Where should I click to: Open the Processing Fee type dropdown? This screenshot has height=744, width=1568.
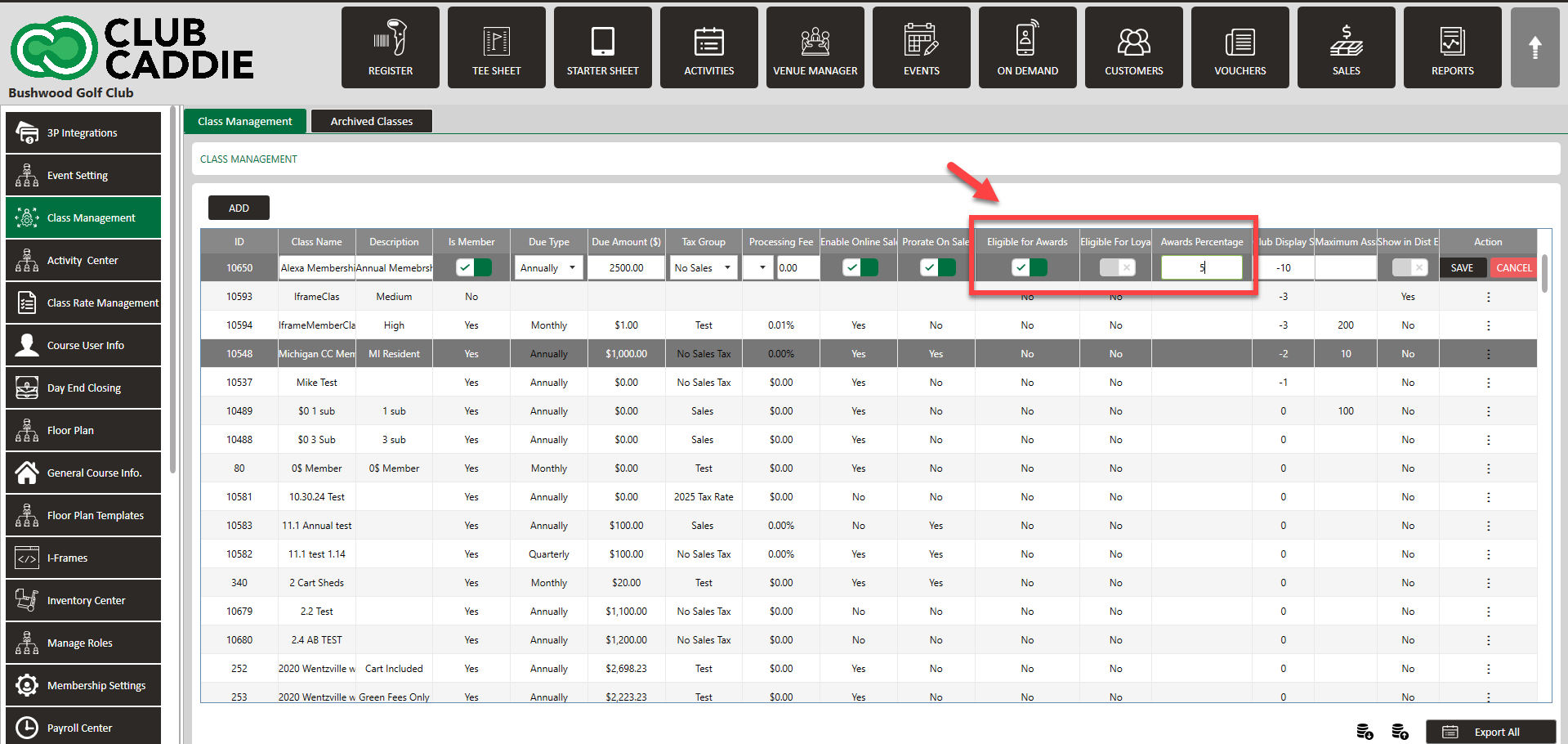point(758,267)
